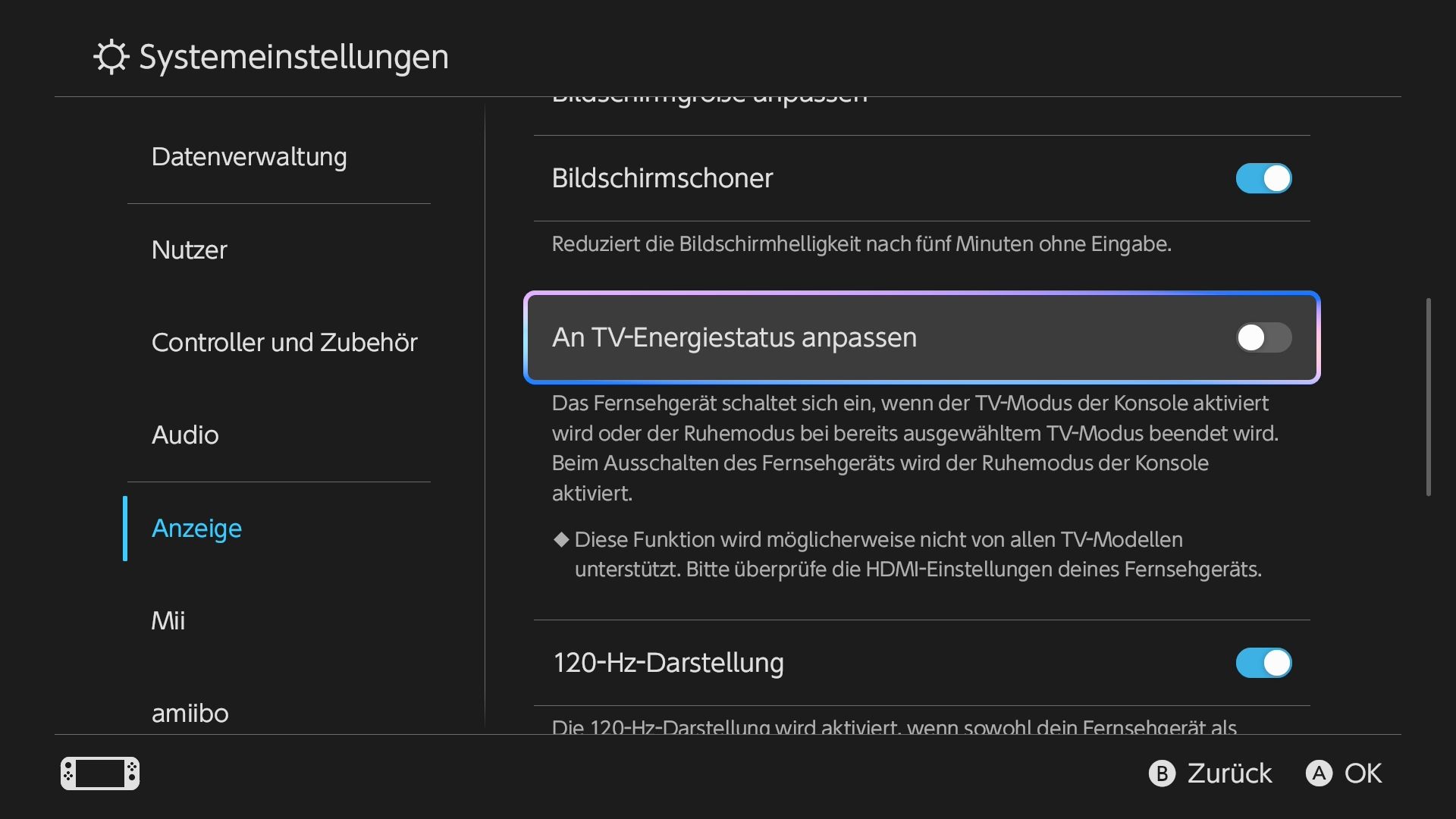Click the OK label
Screen dimensions: 1456x819
(1363, 773)
